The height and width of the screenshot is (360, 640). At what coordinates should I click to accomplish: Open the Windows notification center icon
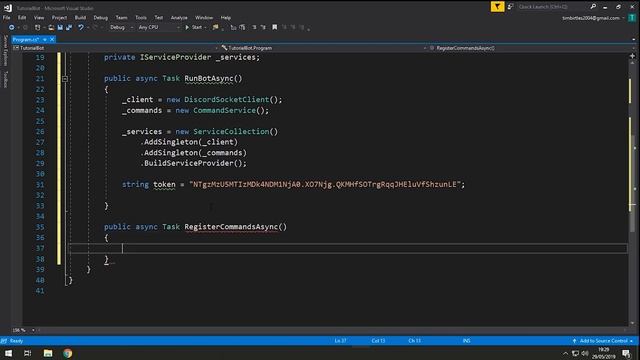[x=626, y=353]
